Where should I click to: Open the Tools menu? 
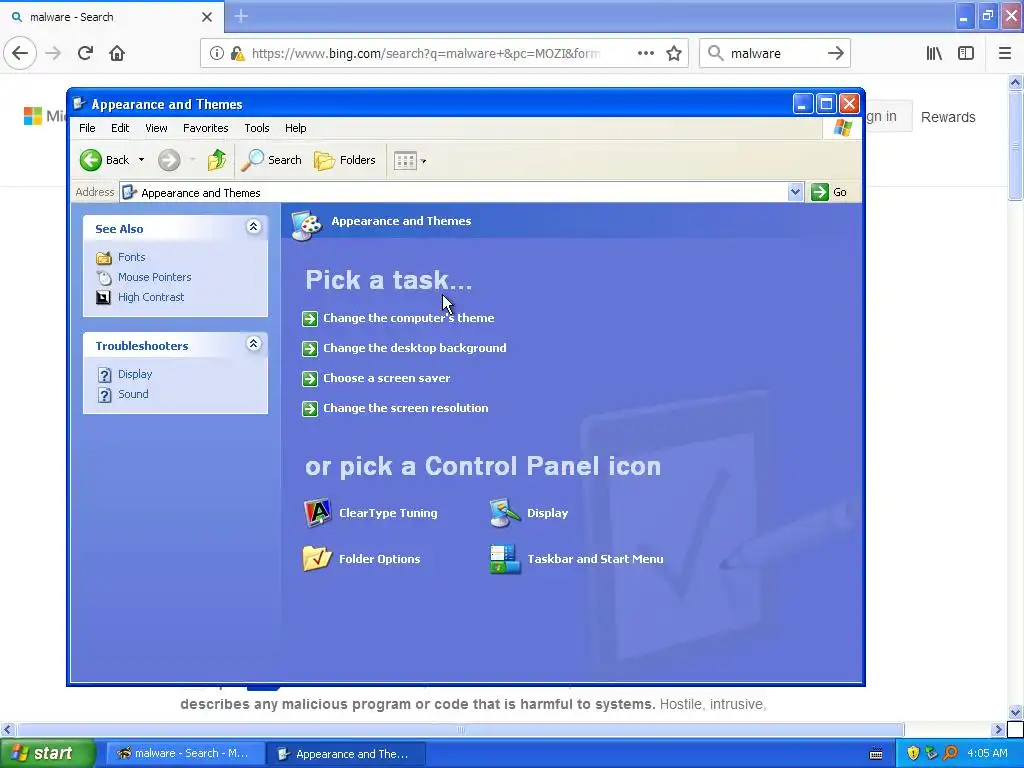pos(257,128)
